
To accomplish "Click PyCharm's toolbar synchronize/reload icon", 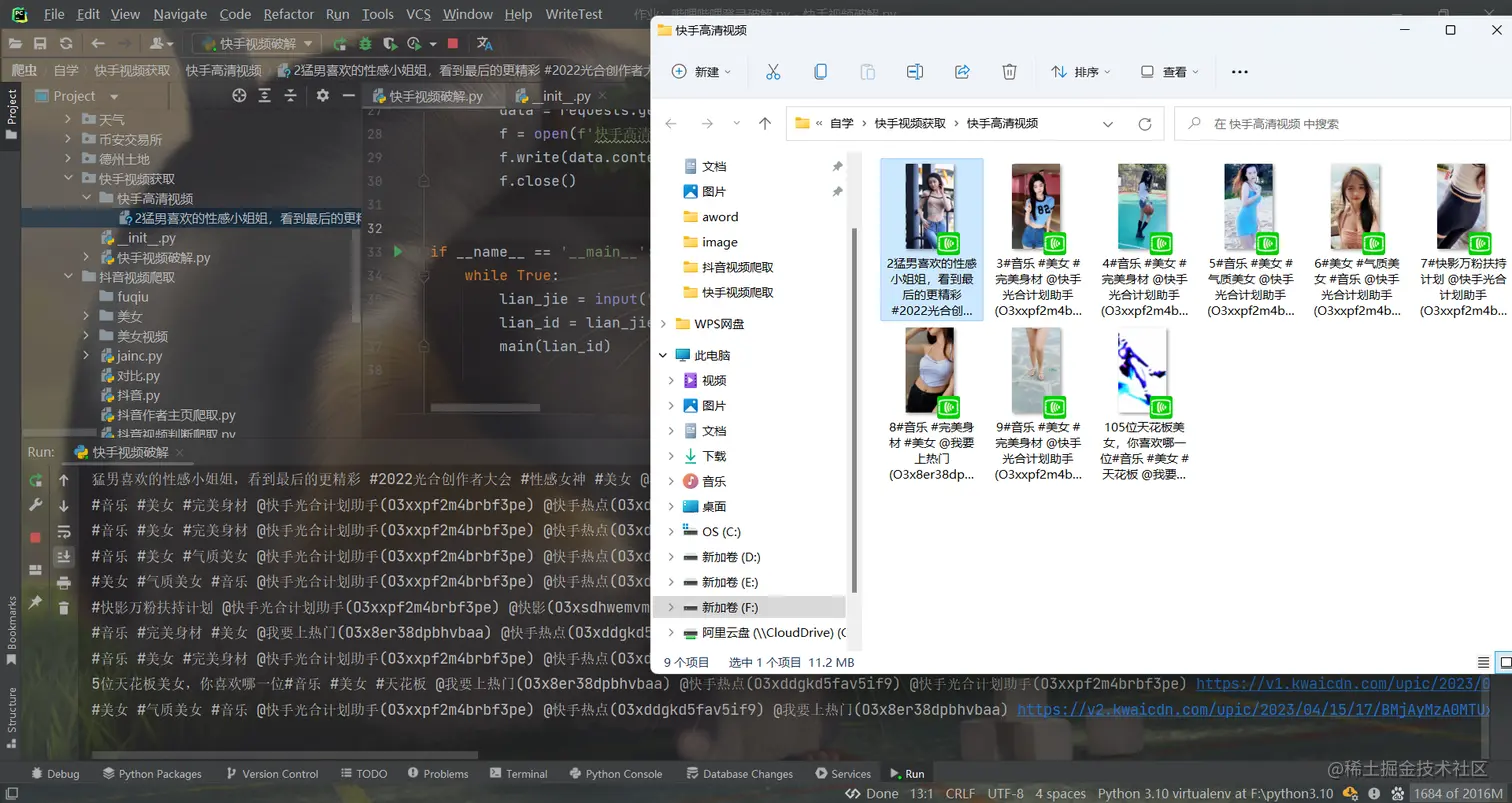I will (66, 44).
